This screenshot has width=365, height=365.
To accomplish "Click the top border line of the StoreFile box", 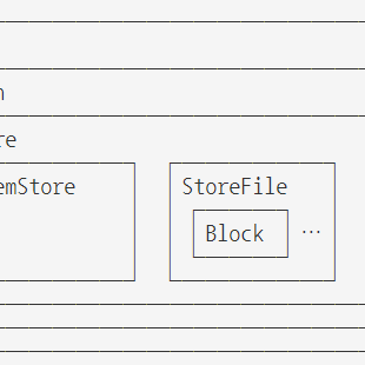I will (252, 163).
